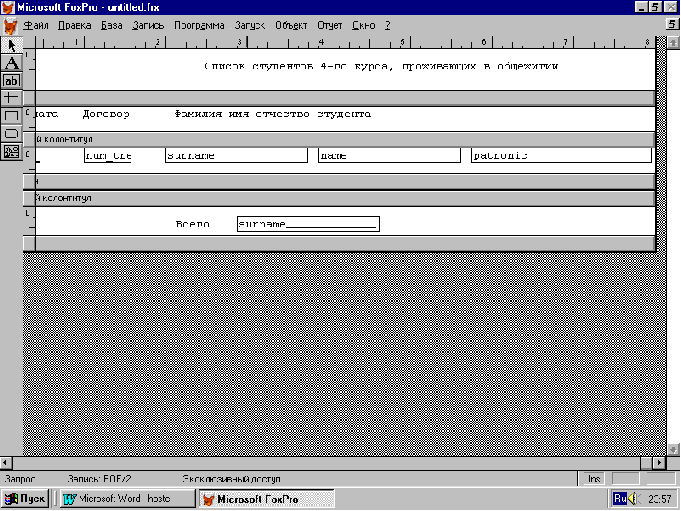
Task: Click the horizontal scrollbar right arrow
Action: pyautogui.click(x=659, y=463)
